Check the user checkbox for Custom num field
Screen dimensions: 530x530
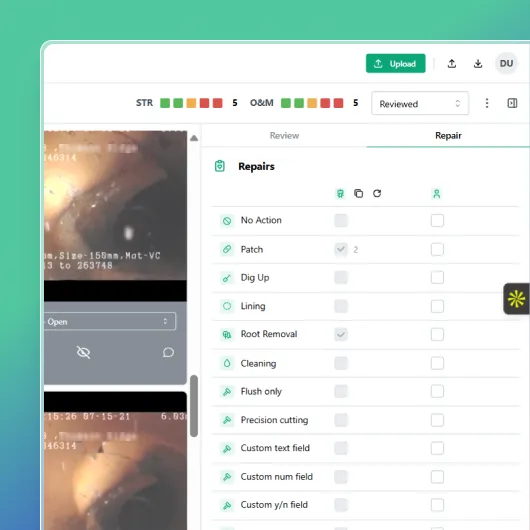437,477
